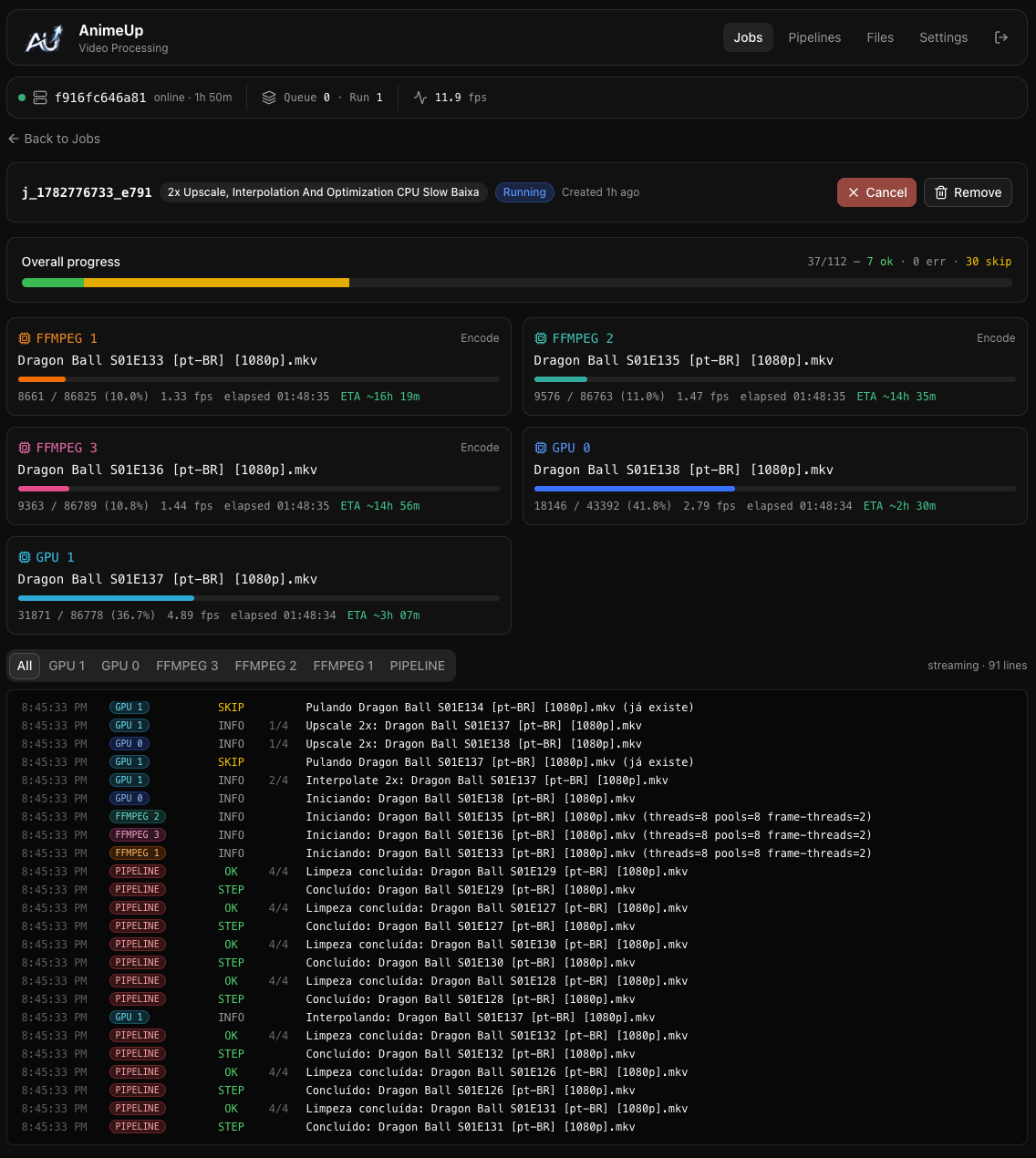
Task: Filter logs by FFMPEG 2 tab
Action: pos(265,666)
